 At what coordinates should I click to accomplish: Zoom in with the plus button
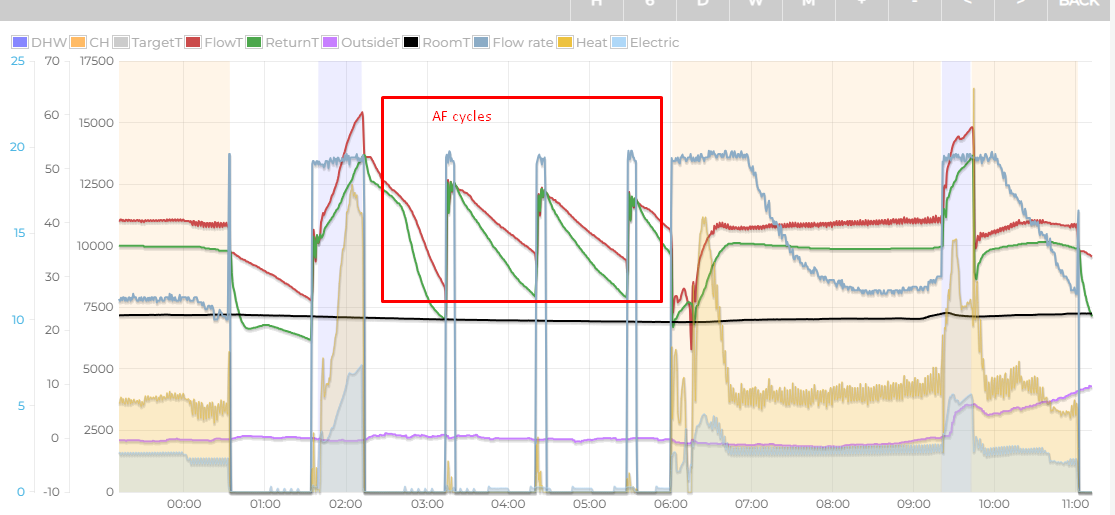pyautogui.click(x=861, y=5)
